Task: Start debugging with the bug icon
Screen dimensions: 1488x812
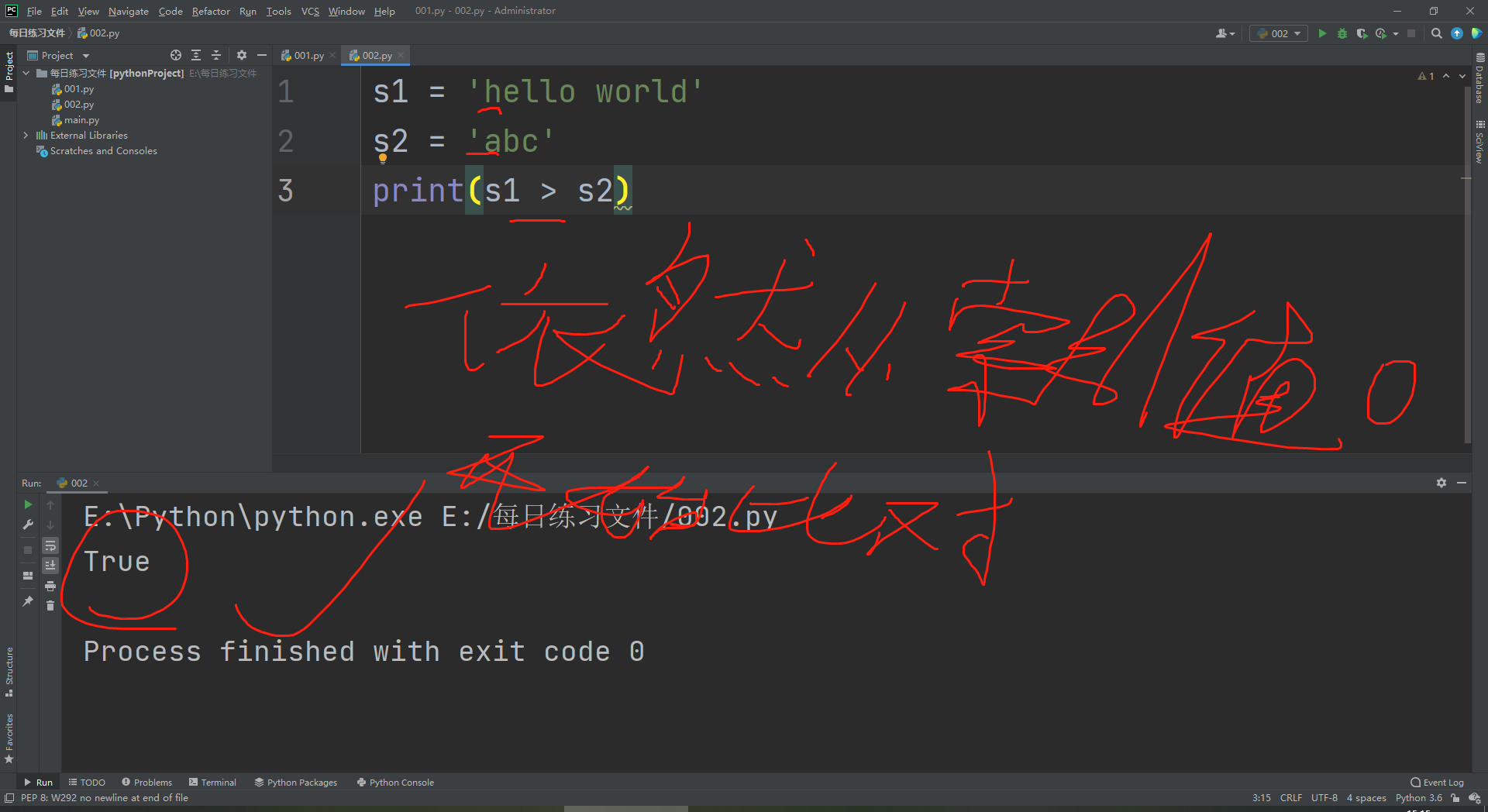Action: click(x=1342, y=33)
